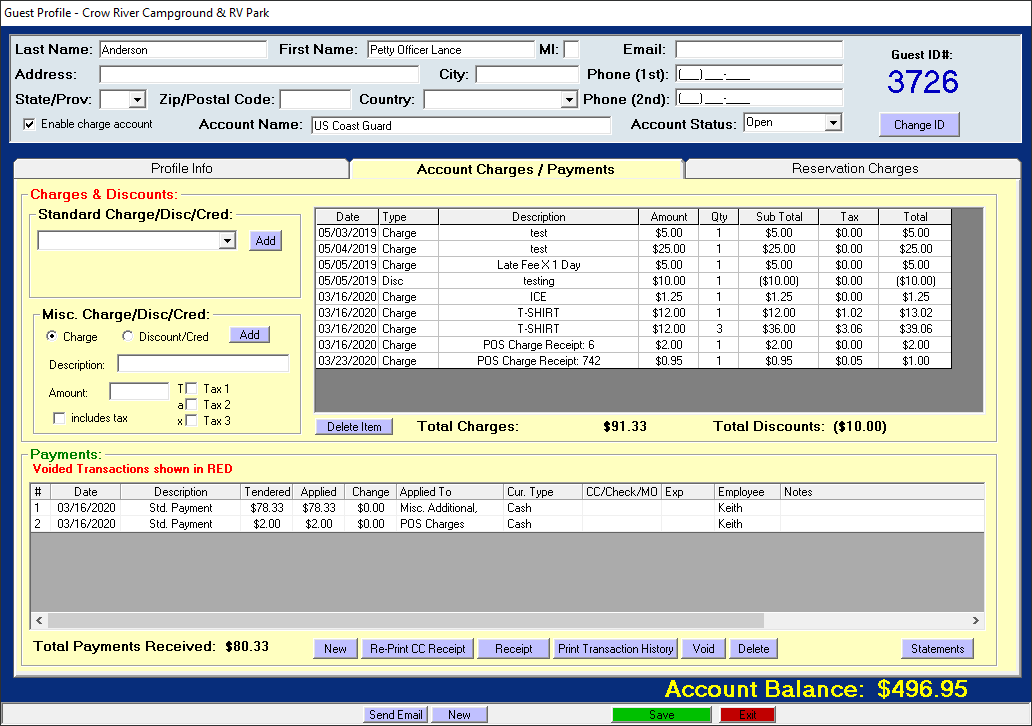Click the payments Tendered column header
The height and width of the screenshot is (726, 1032).
tap(267, 492)
